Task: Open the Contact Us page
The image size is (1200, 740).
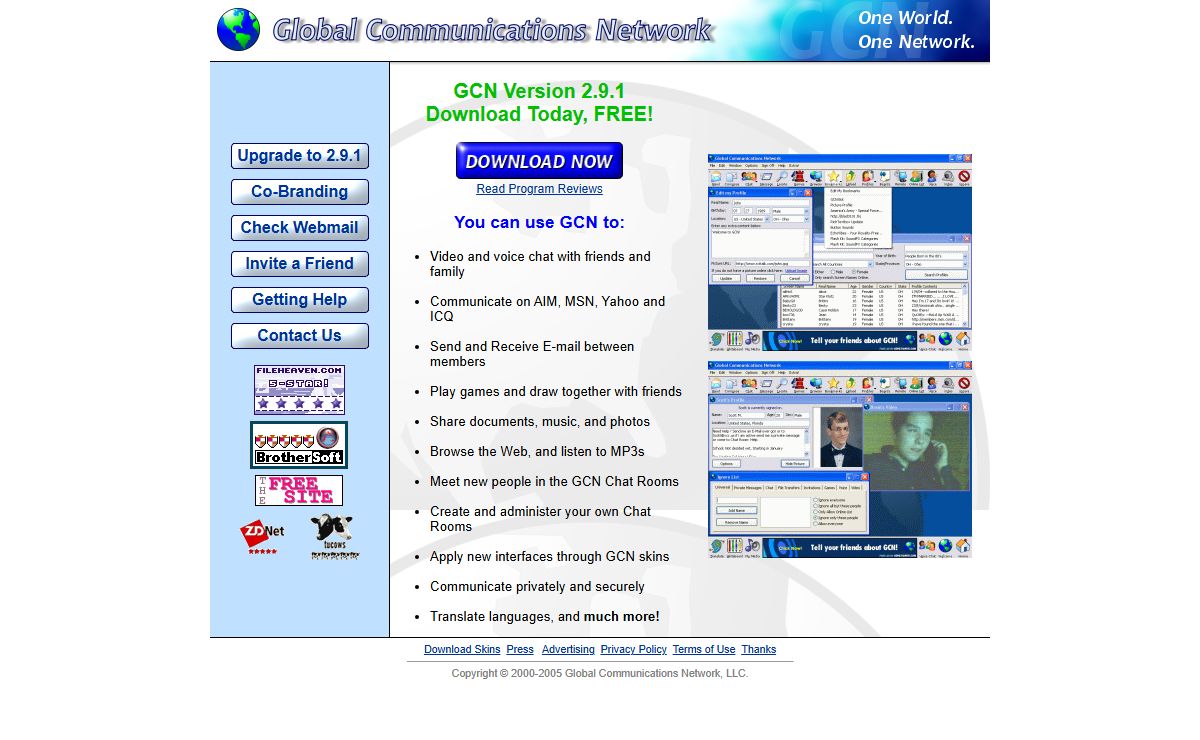Action: (300, 336)
